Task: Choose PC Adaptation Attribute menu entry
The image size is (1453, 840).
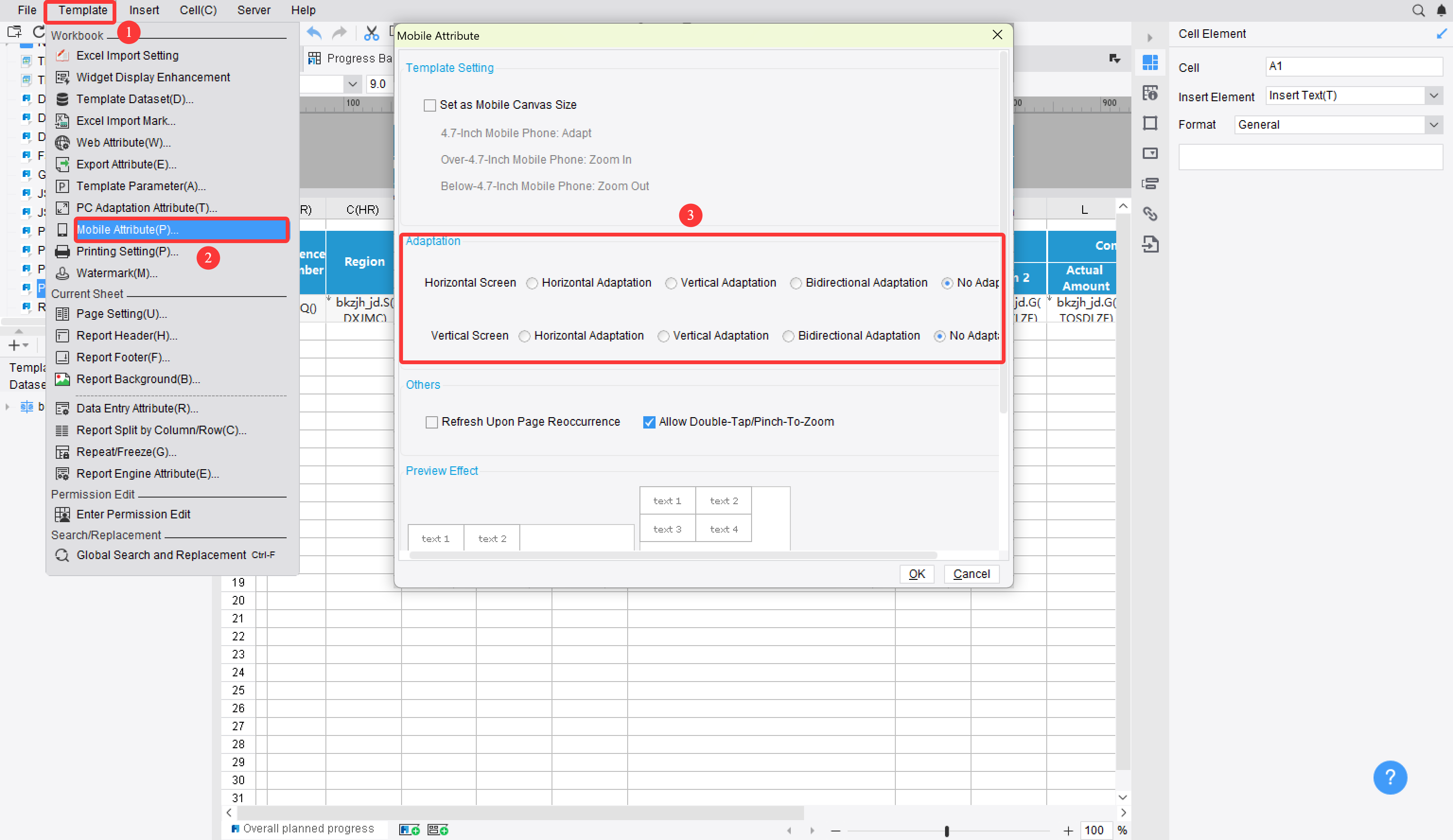Action: pyautogui.click(x=147, y=208)
